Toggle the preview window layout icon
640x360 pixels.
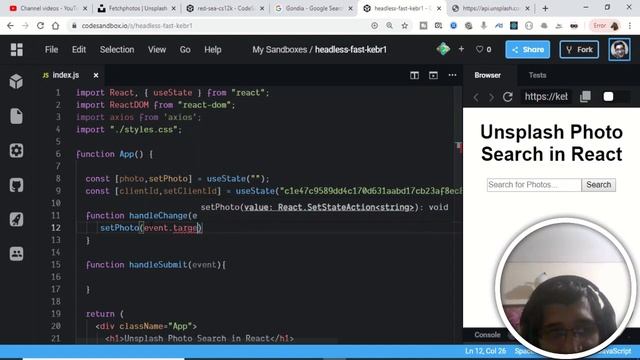[433, 75]
